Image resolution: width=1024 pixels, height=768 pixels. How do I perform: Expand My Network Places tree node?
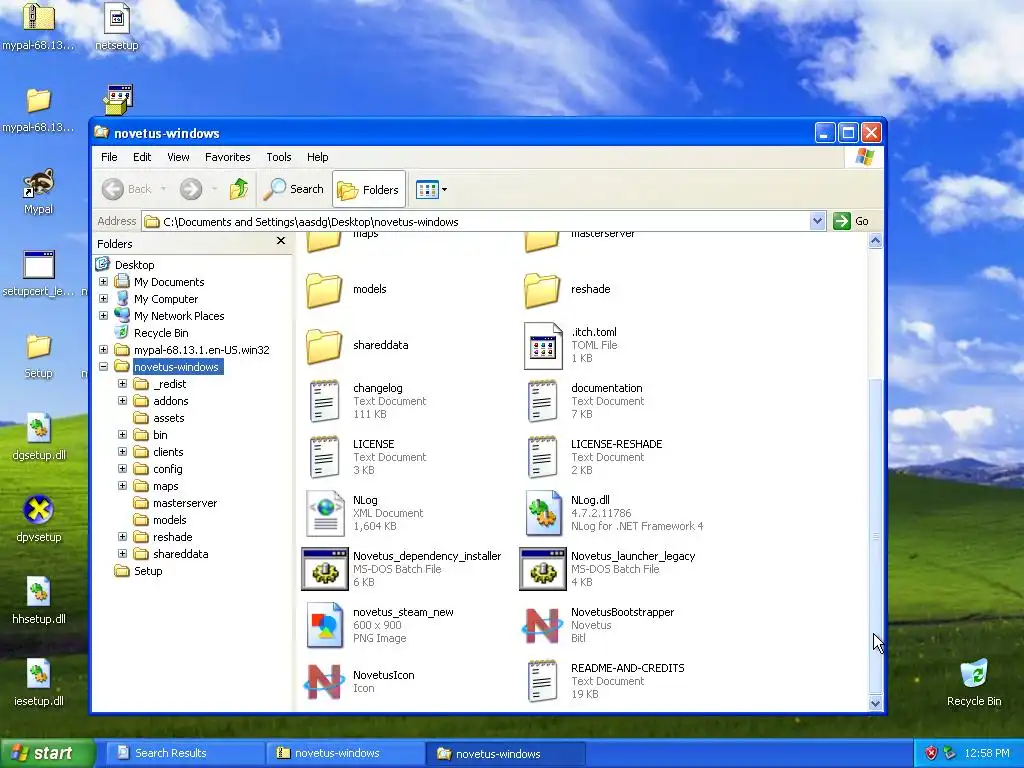[x=103, y=315]
